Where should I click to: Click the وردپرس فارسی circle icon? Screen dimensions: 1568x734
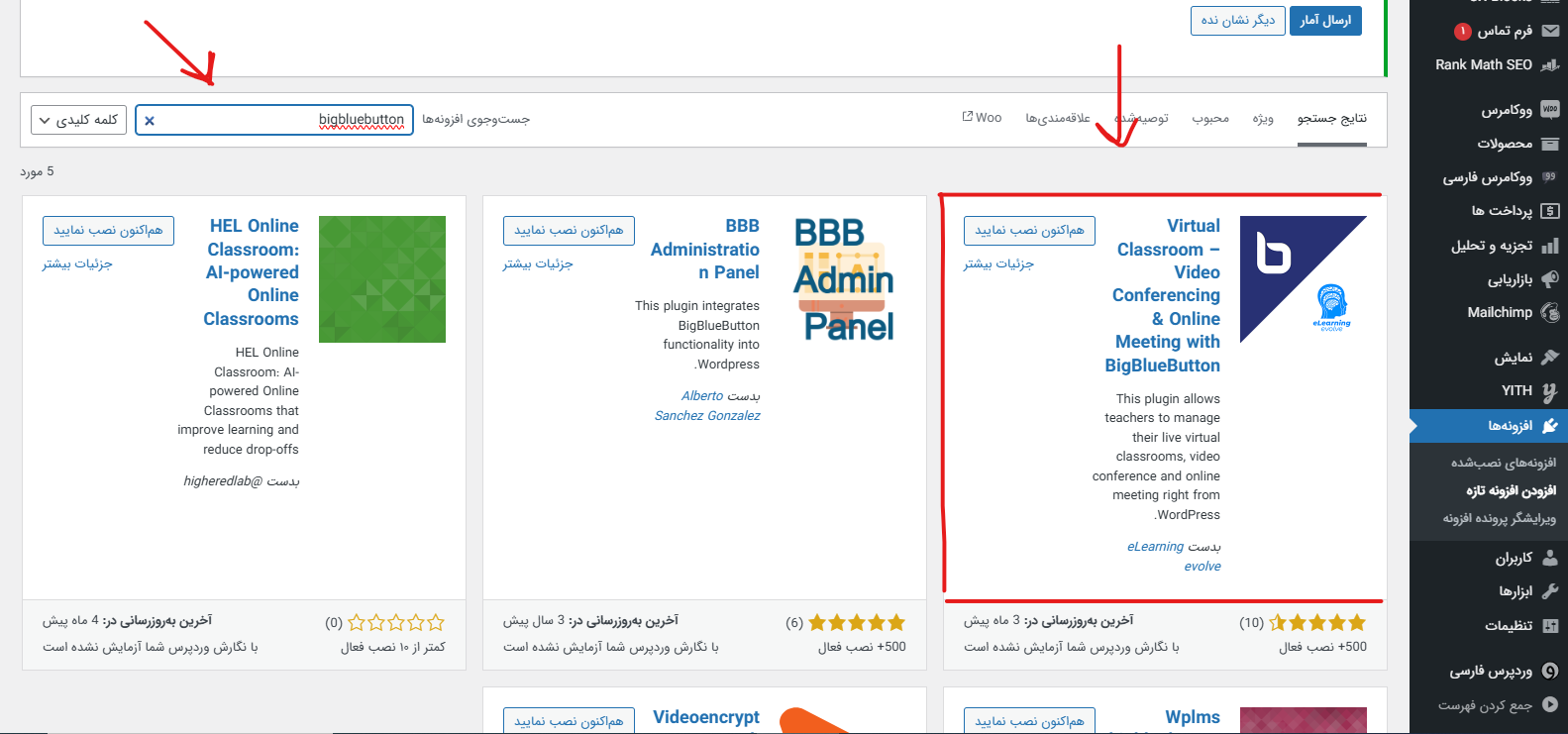click(1550, 671)
